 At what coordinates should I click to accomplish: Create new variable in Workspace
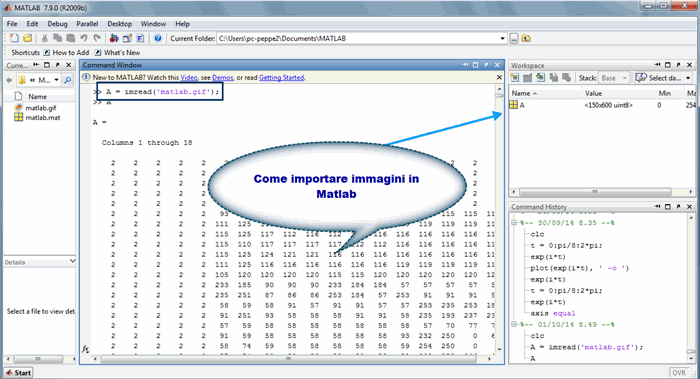[x=515, y=78]
